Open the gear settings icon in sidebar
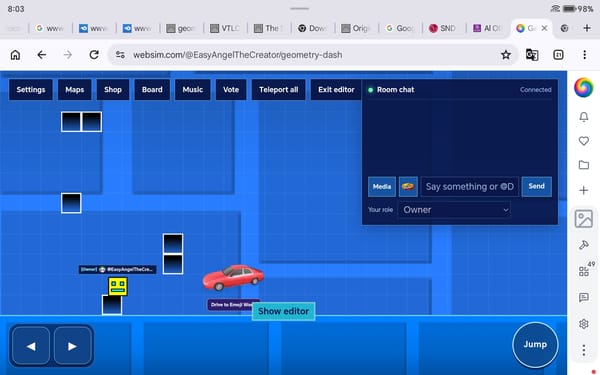 [584, 324]
